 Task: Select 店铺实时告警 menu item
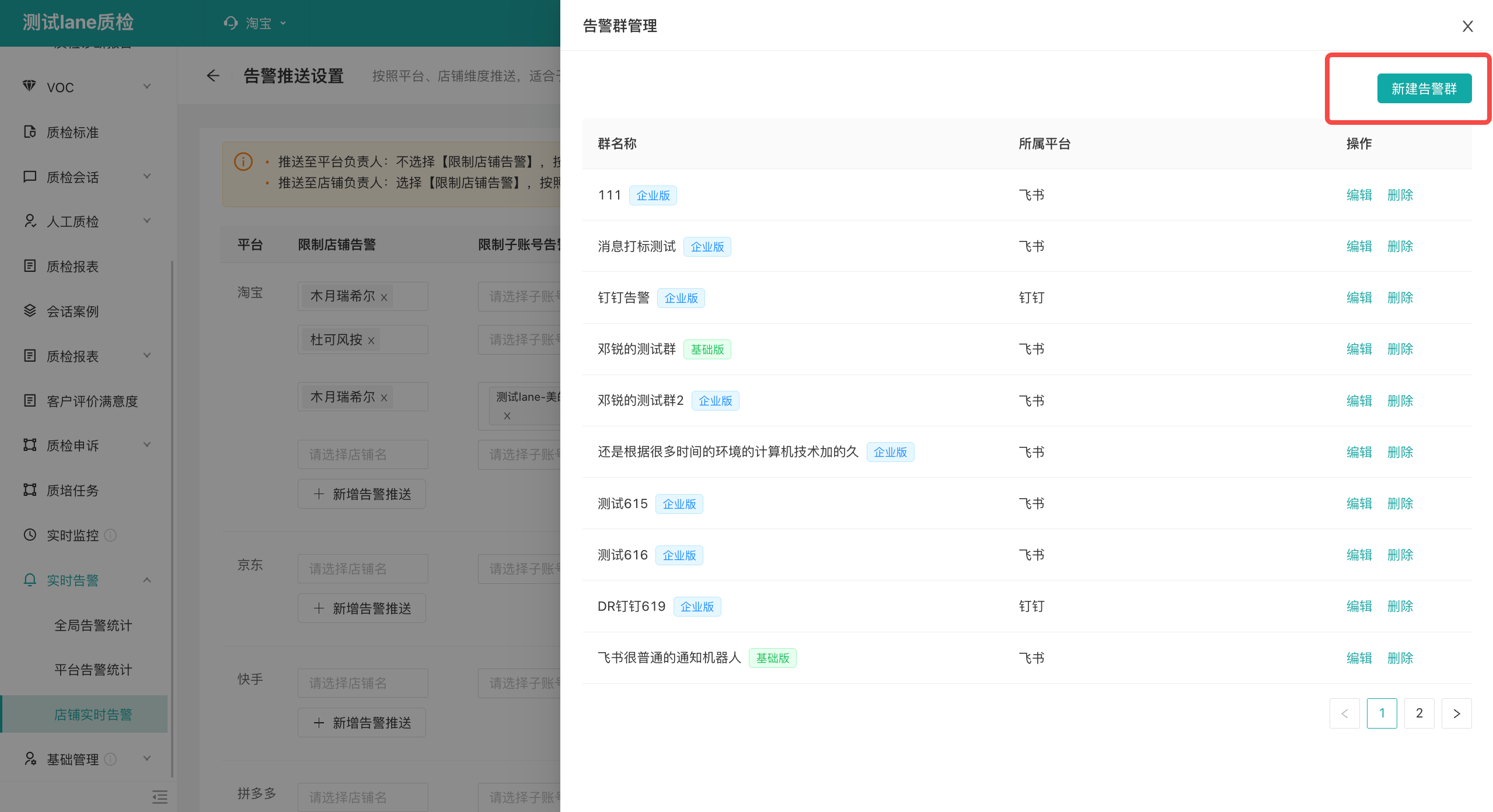pos(85,714)
